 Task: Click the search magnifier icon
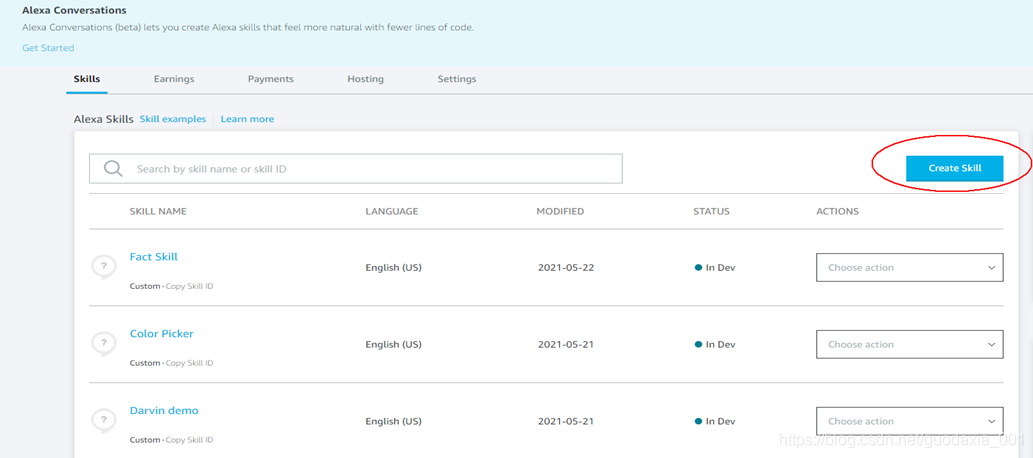tap(113, 169)
